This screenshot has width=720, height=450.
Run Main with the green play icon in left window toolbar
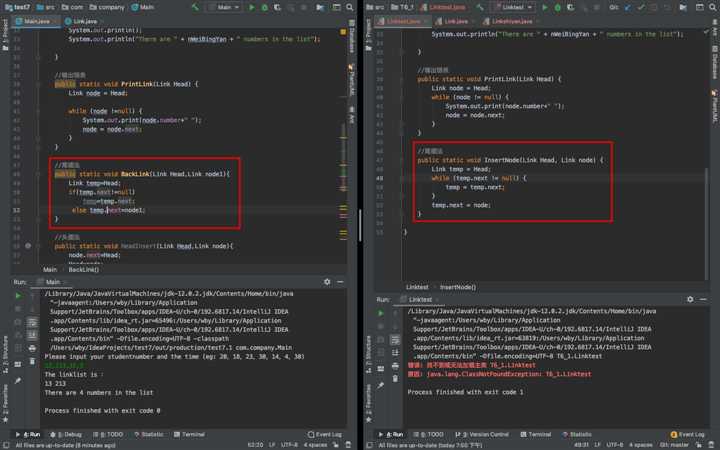point(252,7)
